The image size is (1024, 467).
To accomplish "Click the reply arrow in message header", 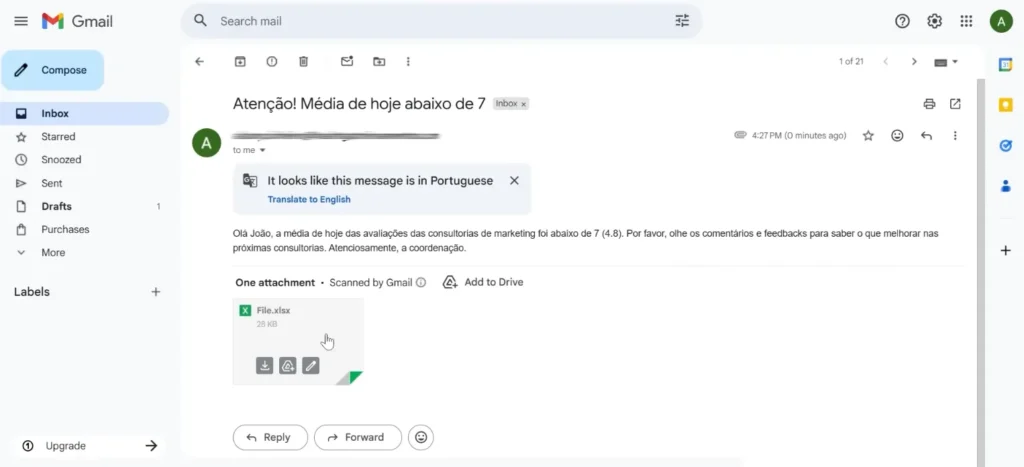I will (926, 136).
